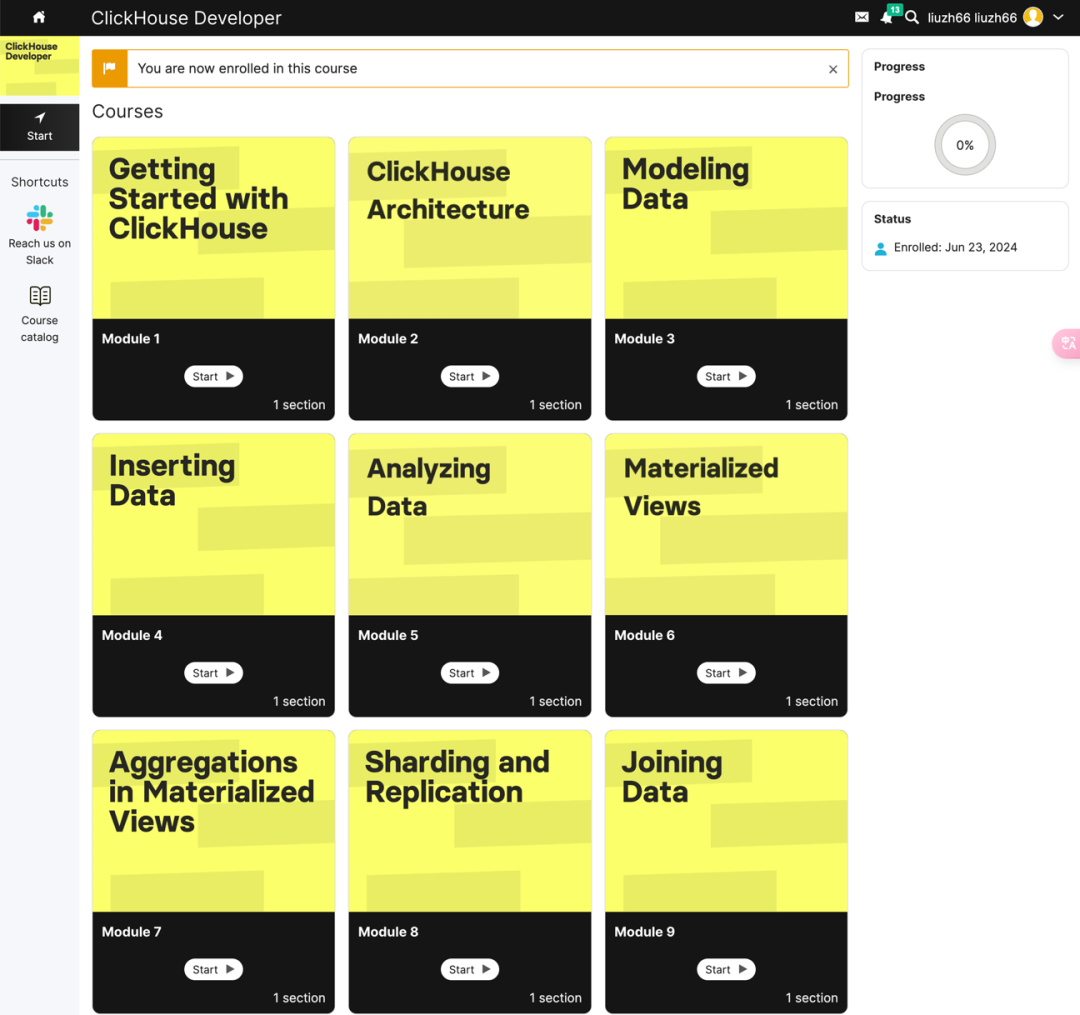Click the Module 4 label
This screenshot has width=1080, height=1015.
132,636
